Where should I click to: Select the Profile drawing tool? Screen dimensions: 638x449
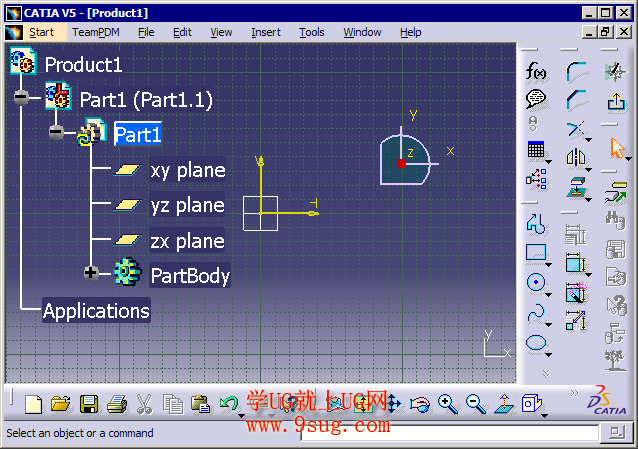(535, 223)
